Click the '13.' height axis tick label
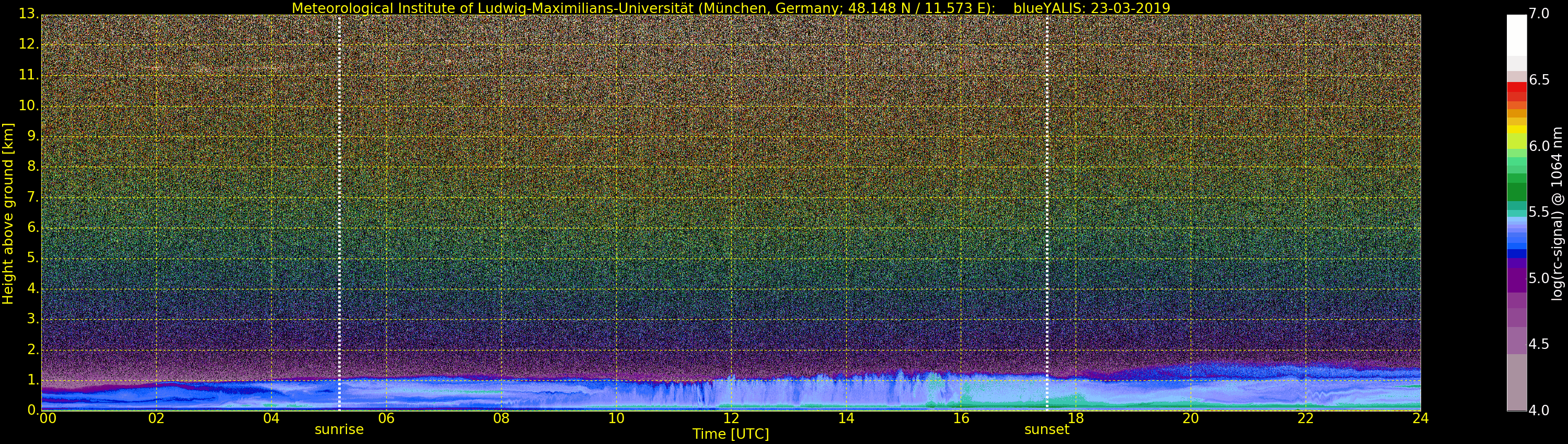The width and height of the screenshot is (1568, 444). point(29,14)
